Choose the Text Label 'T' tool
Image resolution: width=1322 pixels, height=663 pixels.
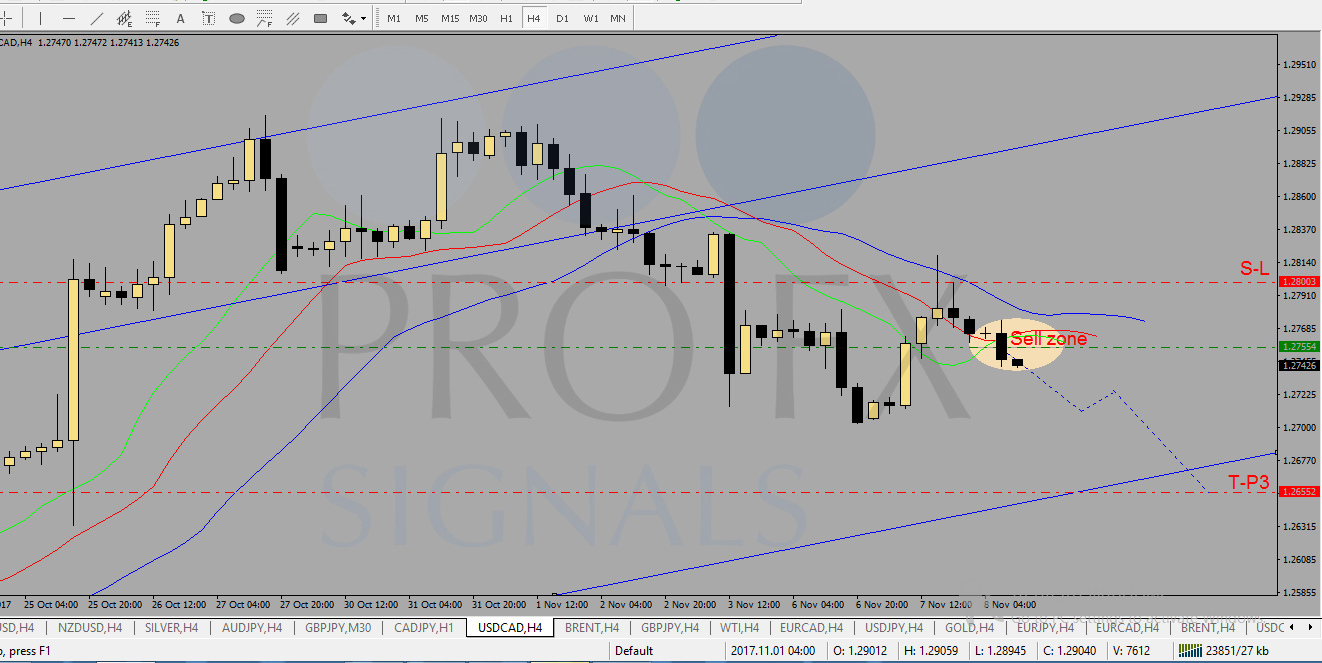coord(208,18)
